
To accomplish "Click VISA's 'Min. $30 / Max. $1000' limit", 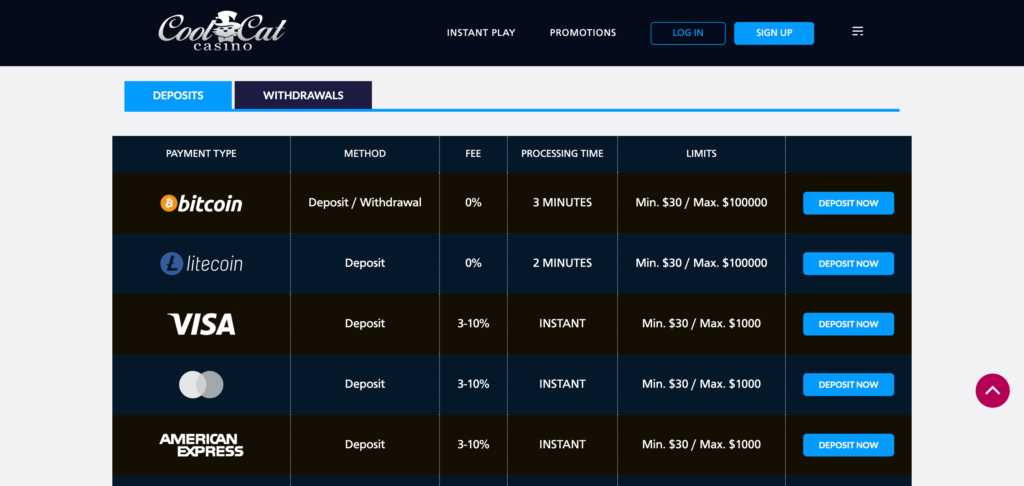I will (x=701, y=323).
